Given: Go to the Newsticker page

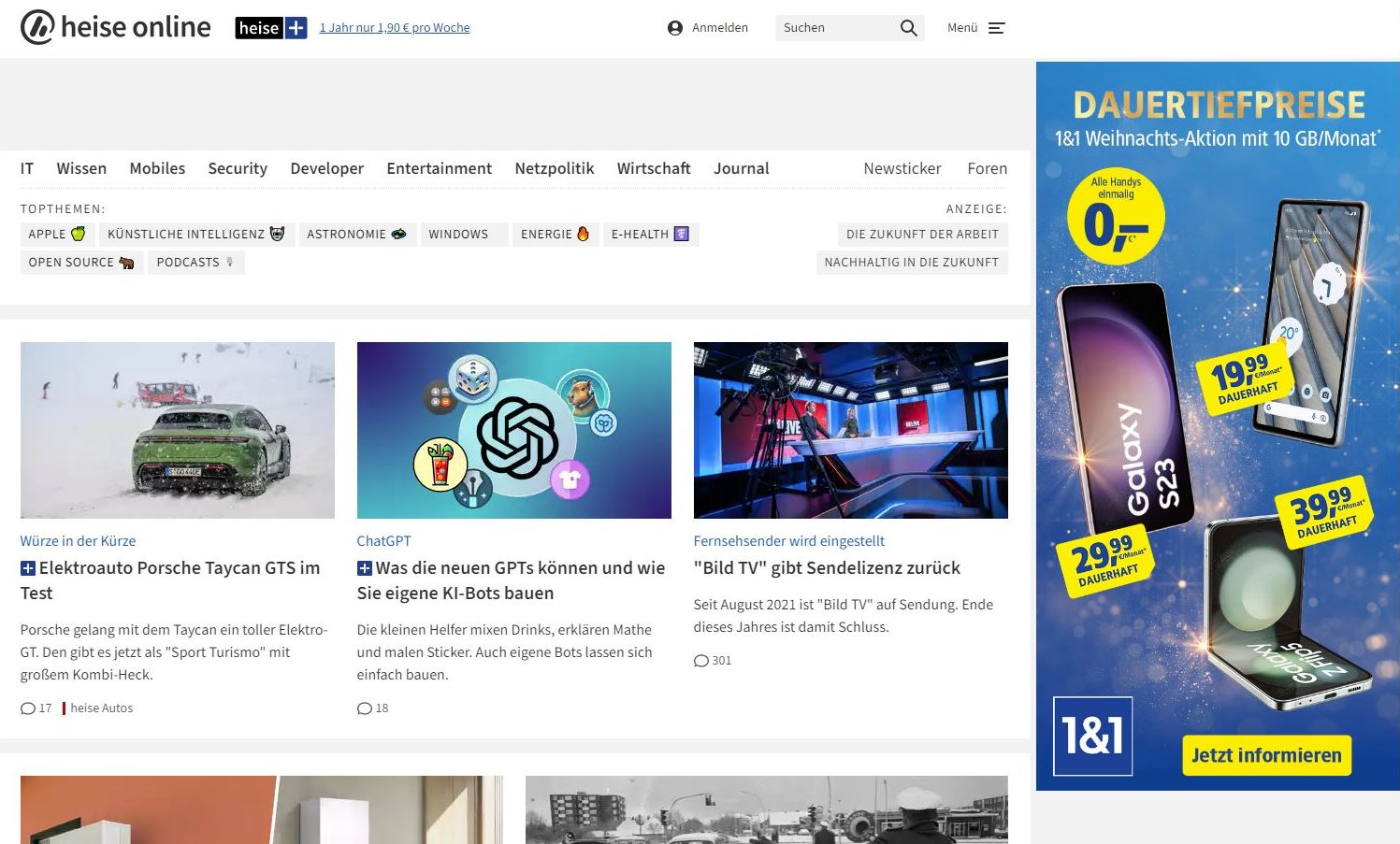Looking at the screenshot, I should click(902, 168).
